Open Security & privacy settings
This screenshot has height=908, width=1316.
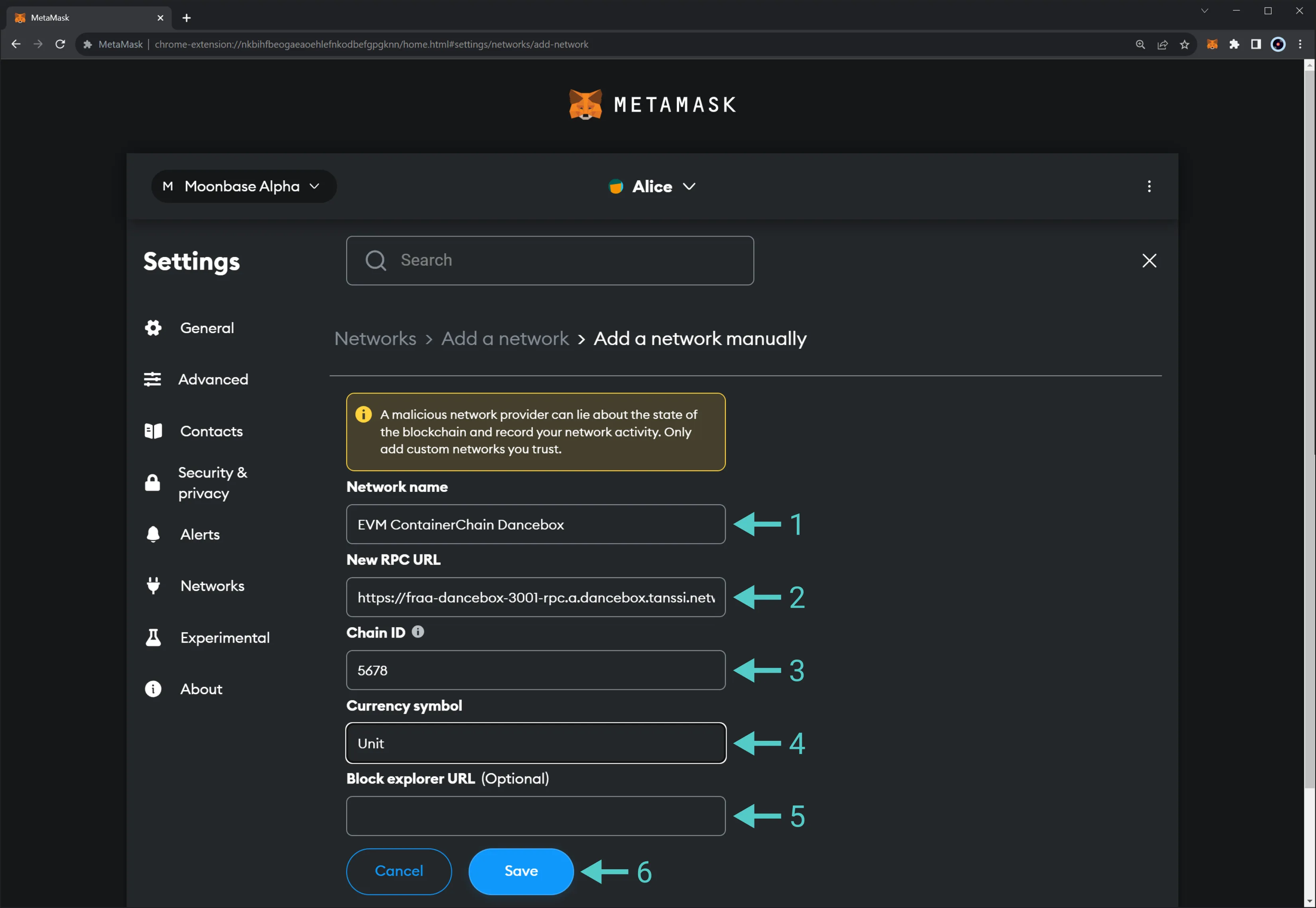(213, 482)
